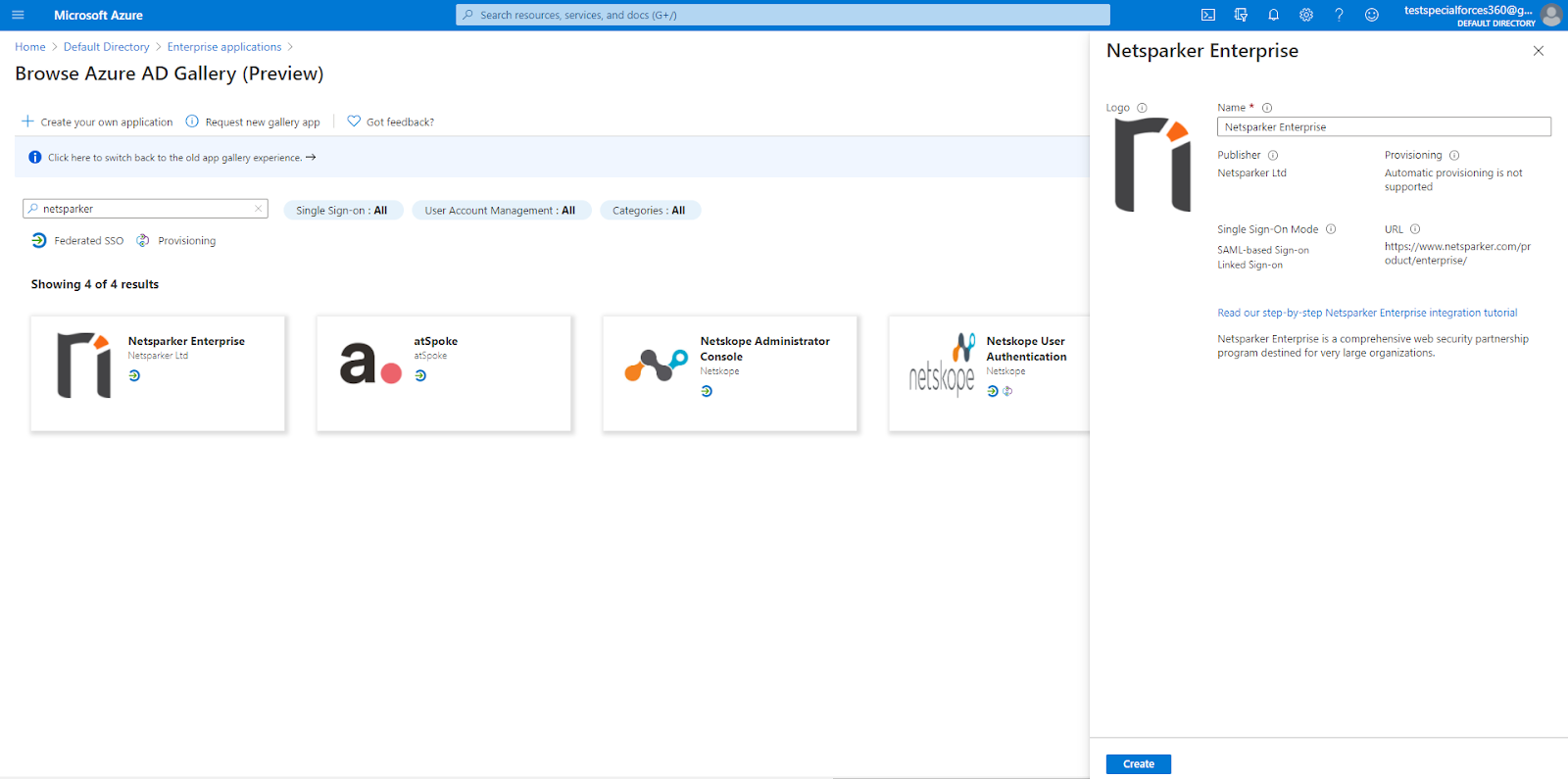The width and height of the screenshot is (1568, 779).
Task: Open the Netsparker Enterprise integration tutorial link
Action: pos(1366,314)
